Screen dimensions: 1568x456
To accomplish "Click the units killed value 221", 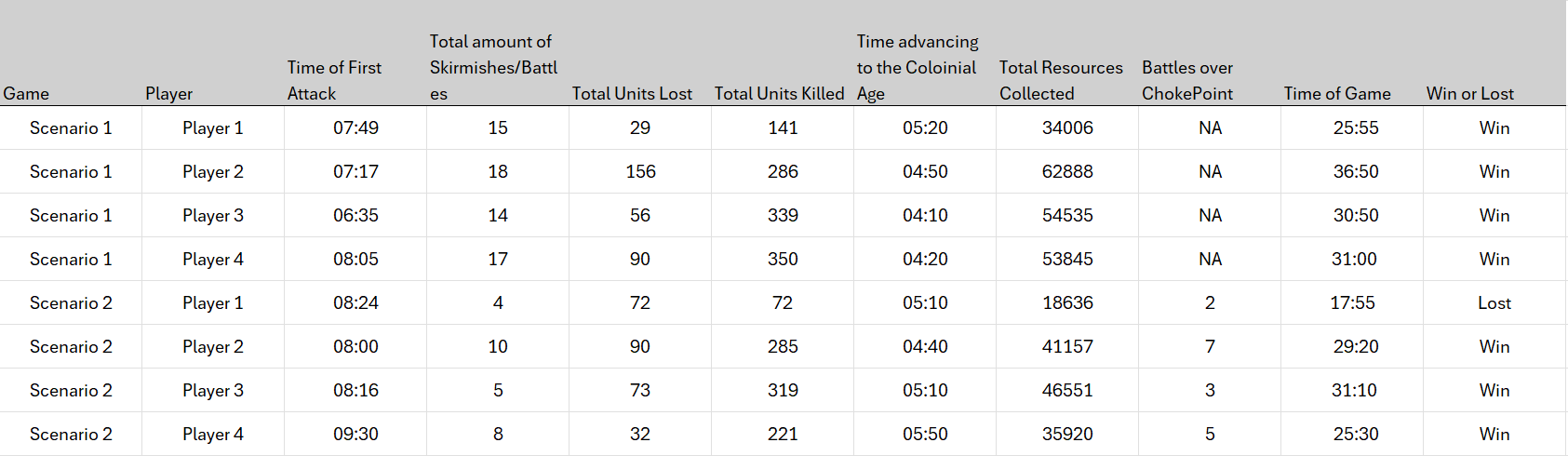I will click(x=783, y=434).
